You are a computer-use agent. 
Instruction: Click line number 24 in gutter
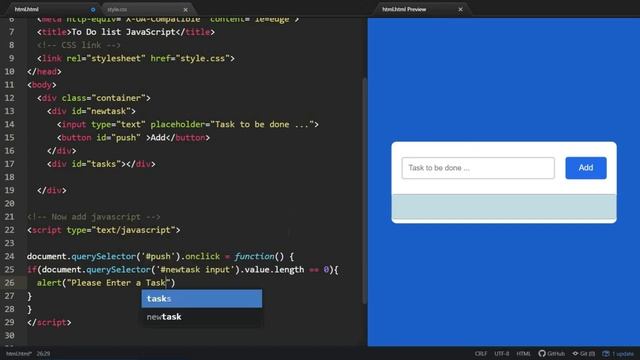9,256
